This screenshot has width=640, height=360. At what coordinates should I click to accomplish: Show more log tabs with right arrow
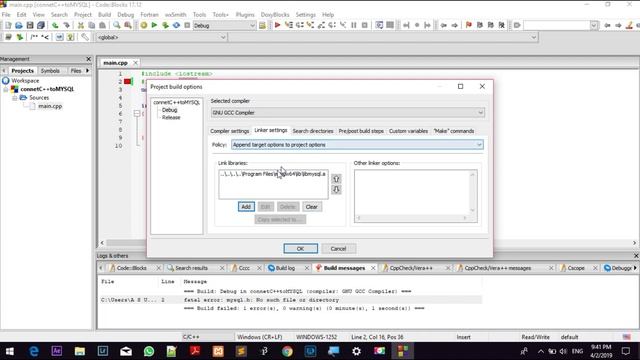635,268
